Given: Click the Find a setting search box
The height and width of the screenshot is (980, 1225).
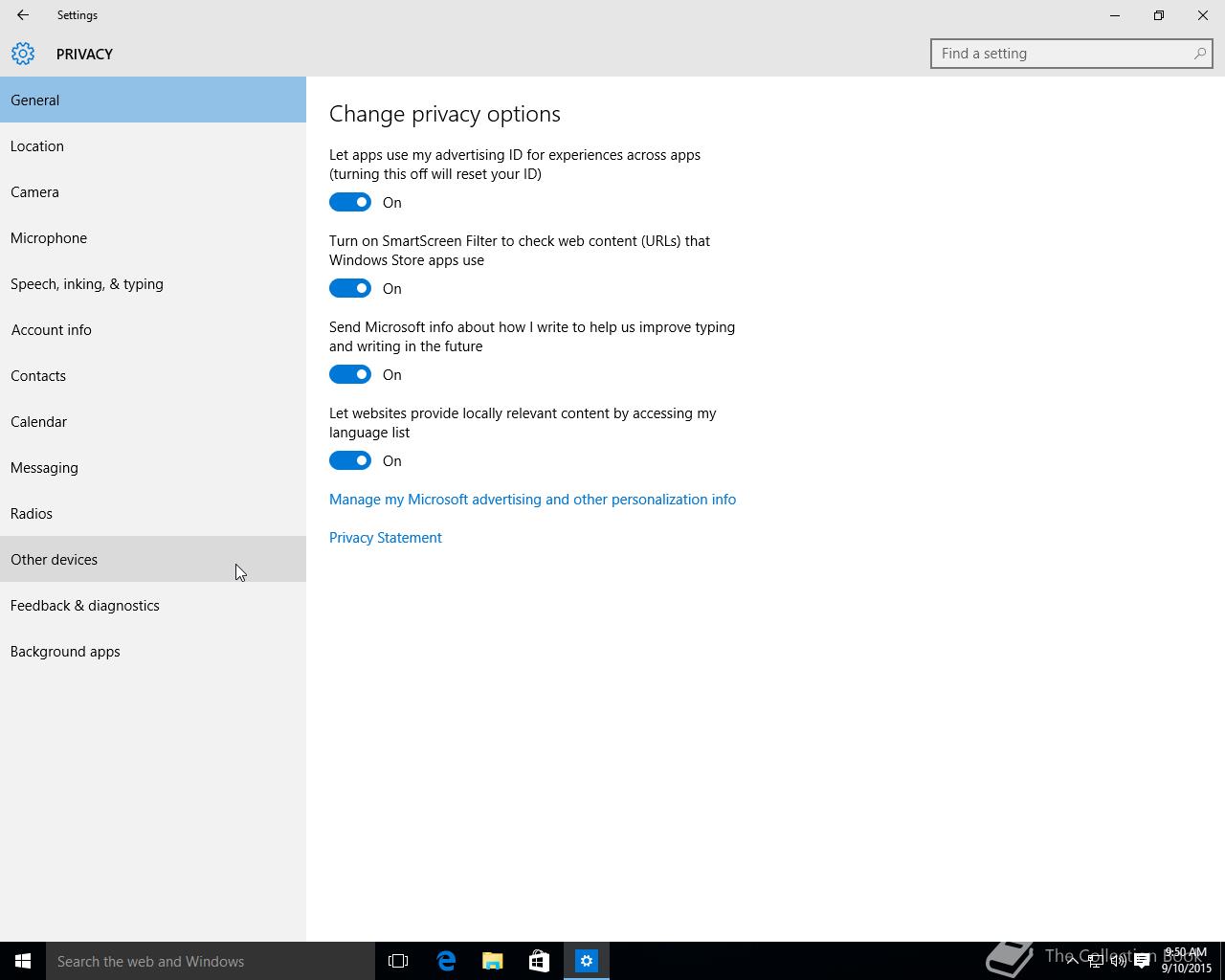Looking at the screenshot, I should click(1072, 54).
